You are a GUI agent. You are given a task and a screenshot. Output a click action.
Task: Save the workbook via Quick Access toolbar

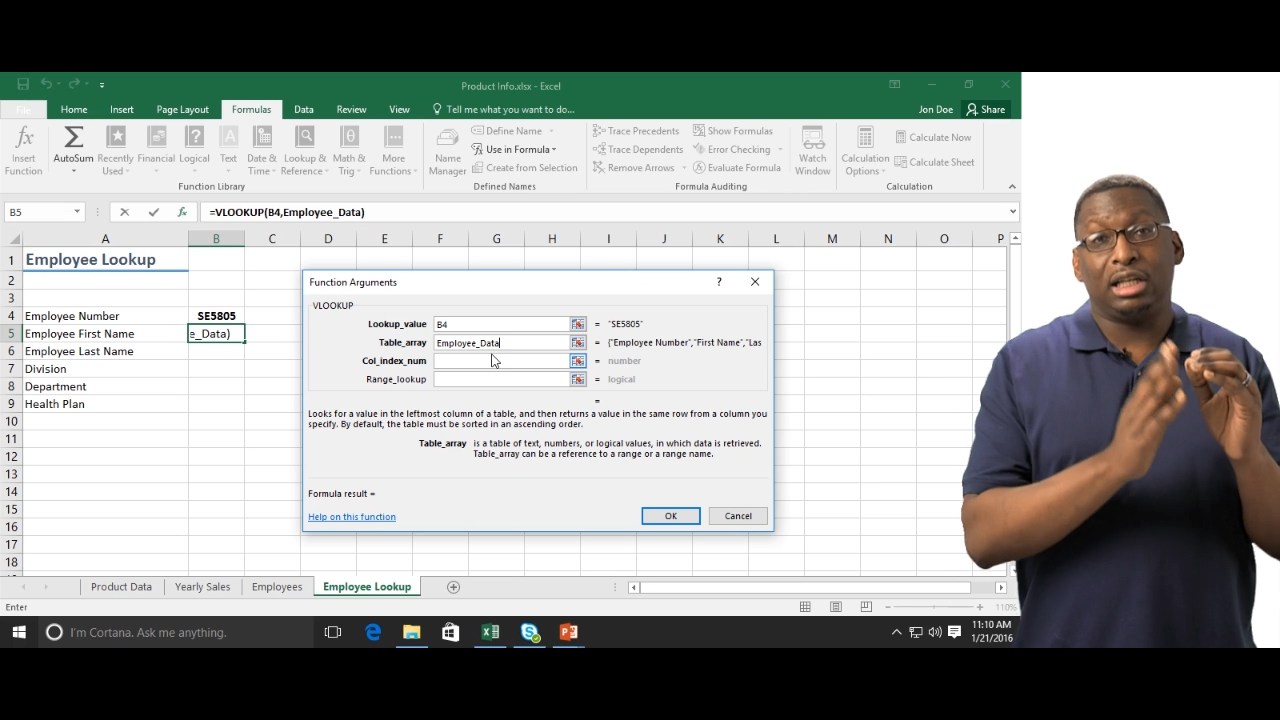coord(23,85)
